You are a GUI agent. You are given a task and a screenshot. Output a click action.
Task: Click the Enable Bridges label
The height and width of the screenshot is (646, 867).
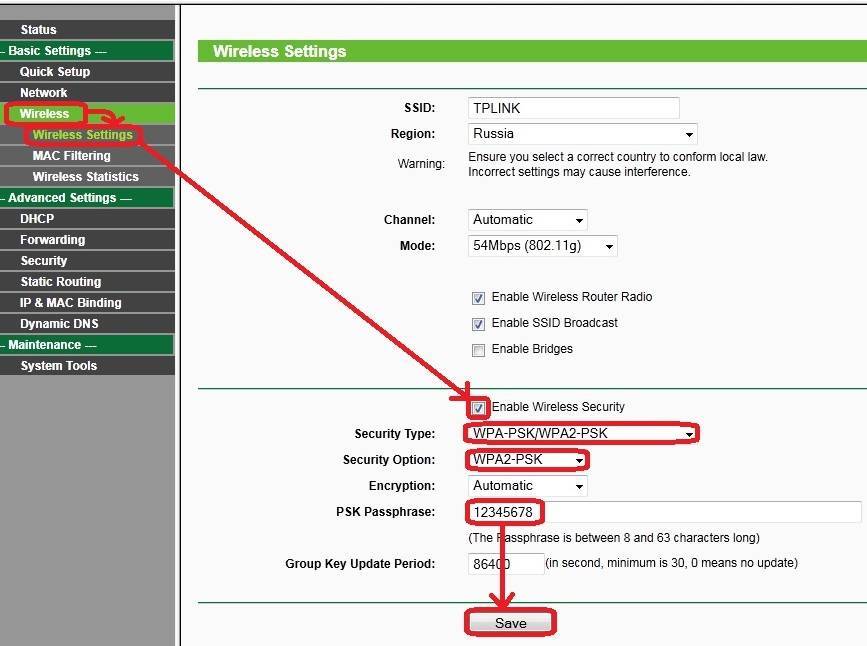coord(532,349)
